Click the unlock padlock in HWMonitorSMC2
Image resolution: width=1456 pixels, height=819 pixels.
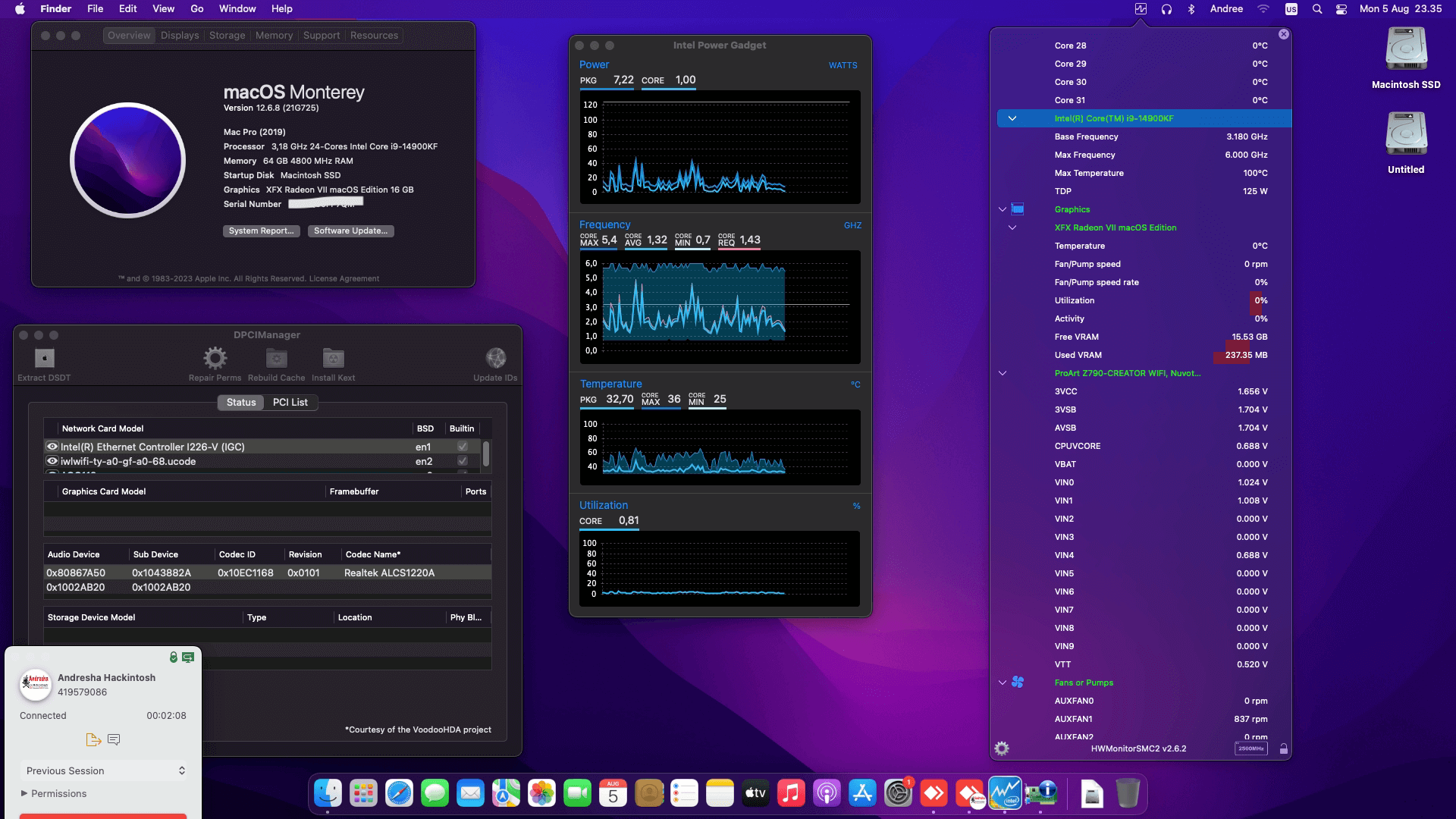point(1284,748)
